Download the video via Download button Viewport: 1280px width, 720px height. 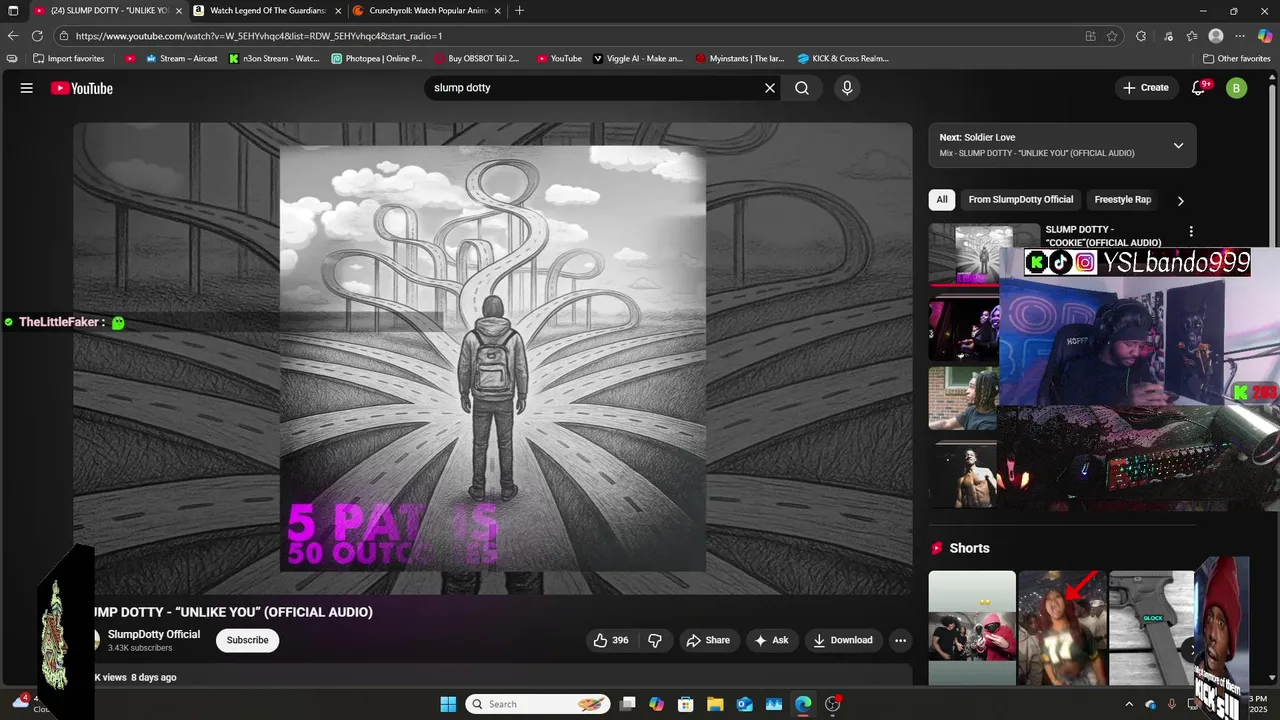point(843,640)
